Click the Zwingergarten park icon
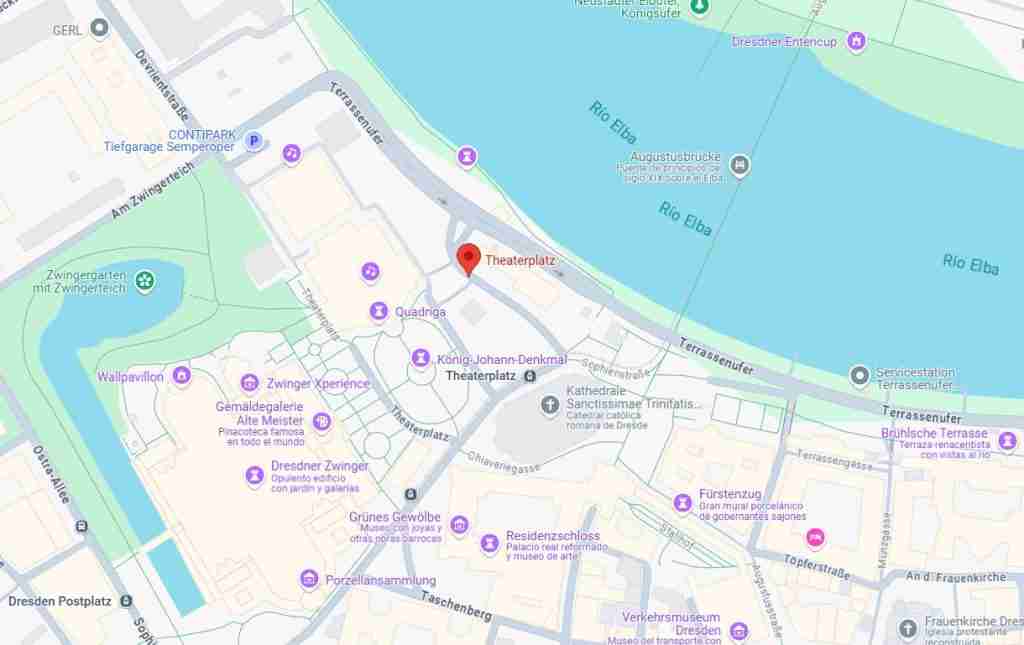1024x645 pixels. tap(145, 282)
